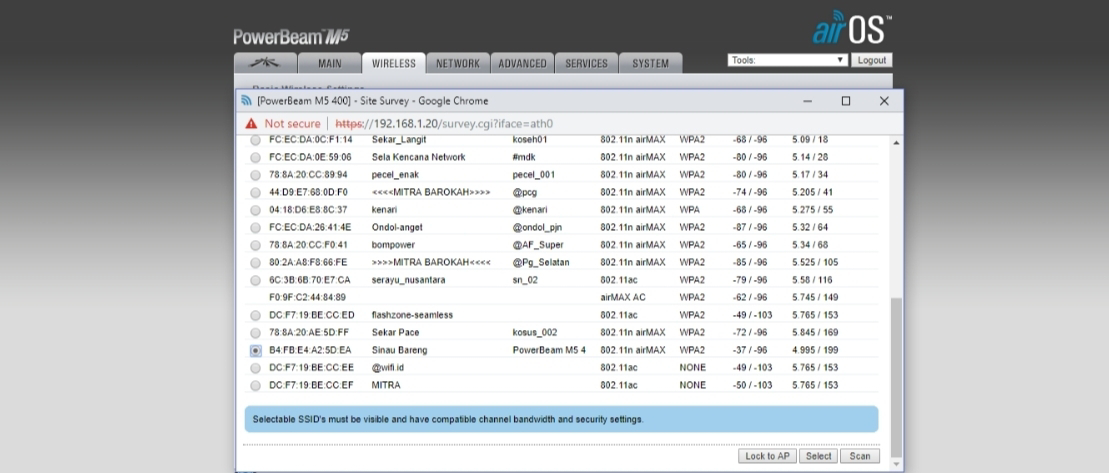Screen dimensions: 1109x473
Task: Switch to the MAIN tab
Action: click(x=330, y=63)
